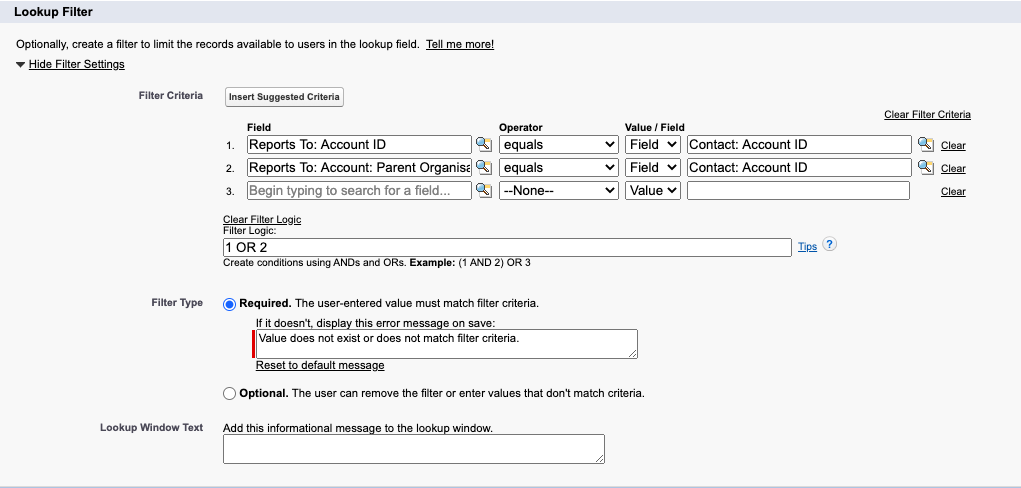This screenshot has width=1021, height=488.
Task: Open value lookup icon for row 2
Action: click(x=925, y=168)
